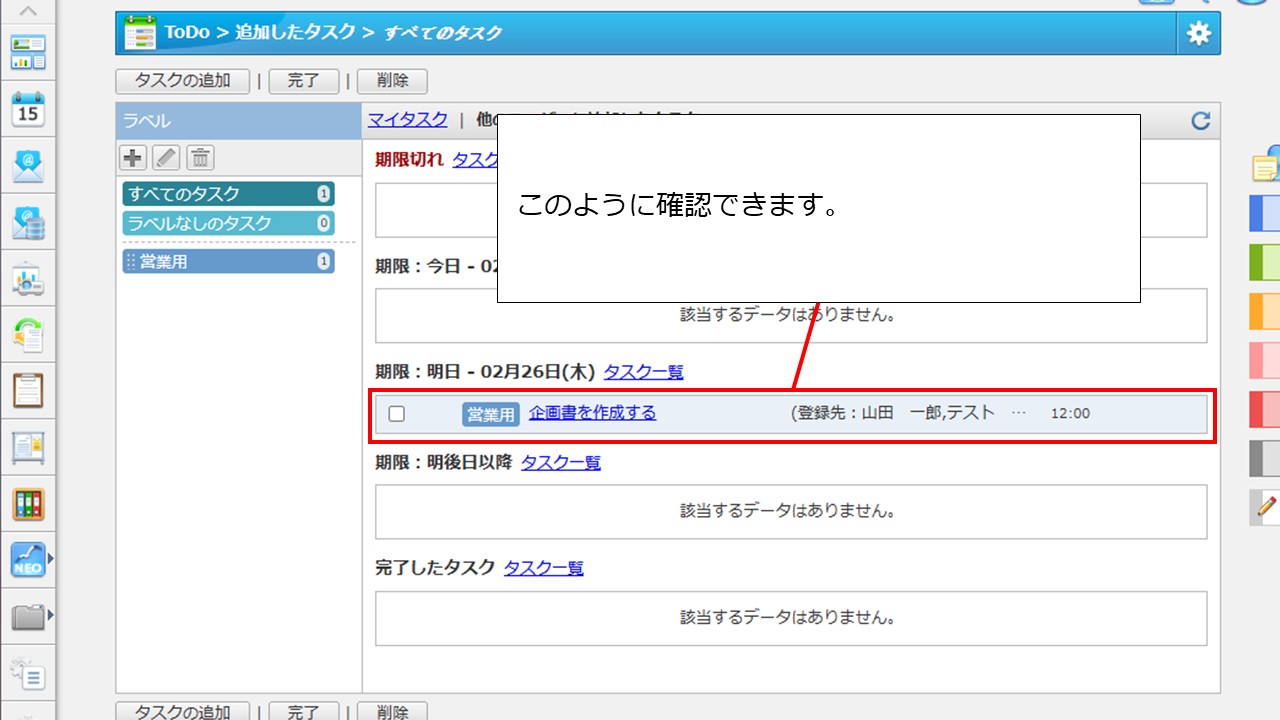Open the ToDo settings gear icon

(x=1198, y=33)
